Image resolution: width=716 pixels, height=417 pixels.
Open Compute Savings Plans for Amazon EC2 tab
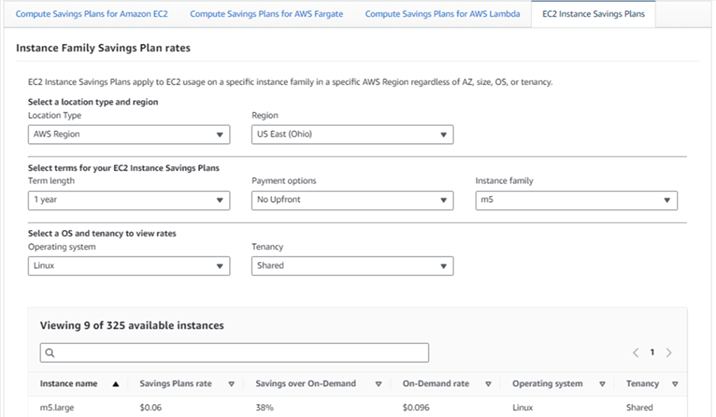coord(91,14)
